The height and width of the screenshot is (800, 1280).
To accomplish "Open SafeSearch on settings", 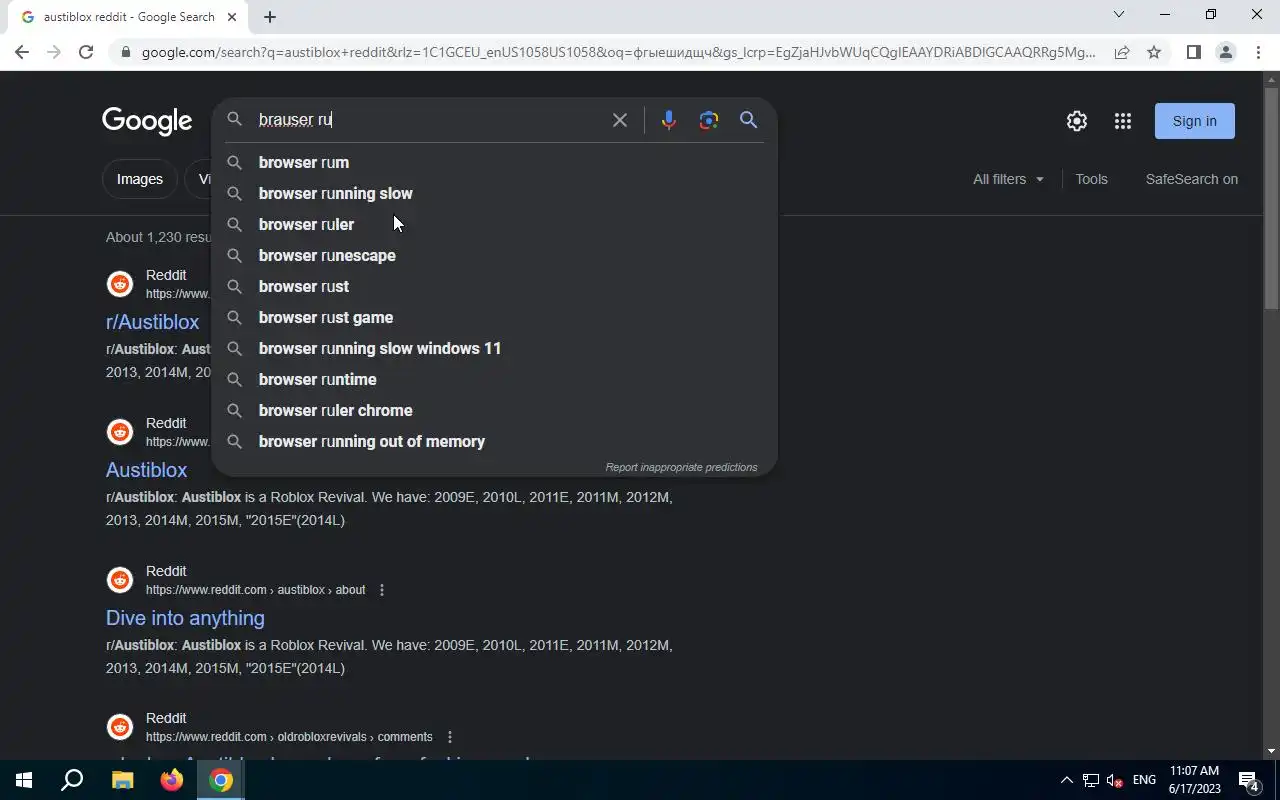I will tap(1191, 179).
